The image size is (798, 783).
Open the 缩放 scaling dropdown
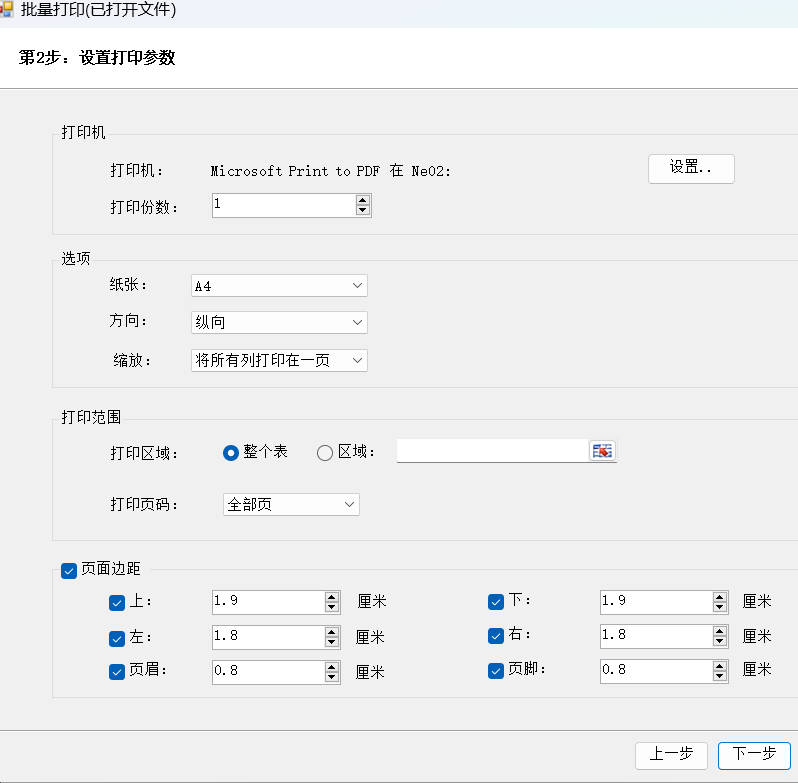pos(279,360)
